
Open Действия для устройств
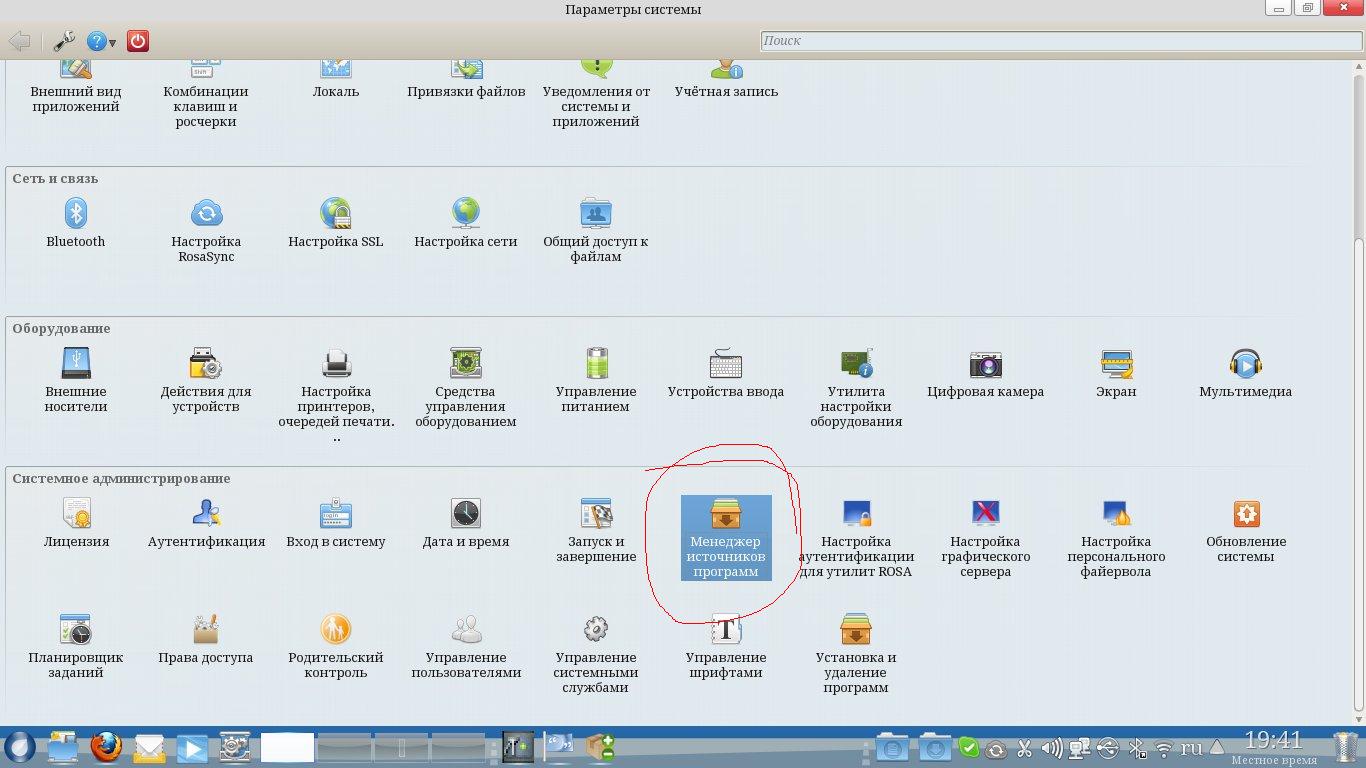pos(206,379)
